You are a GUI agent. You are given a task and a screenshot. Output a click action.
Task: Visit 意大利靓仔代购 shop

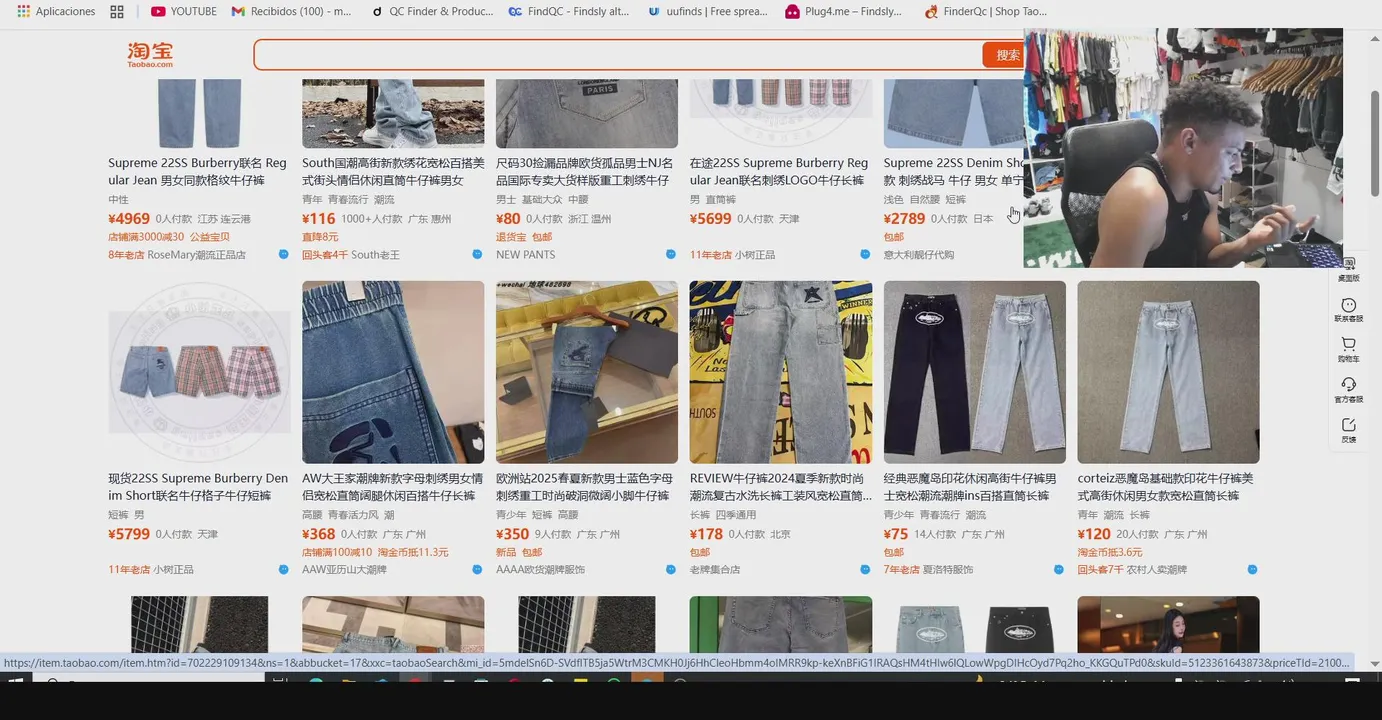click(x=919, y=255)
